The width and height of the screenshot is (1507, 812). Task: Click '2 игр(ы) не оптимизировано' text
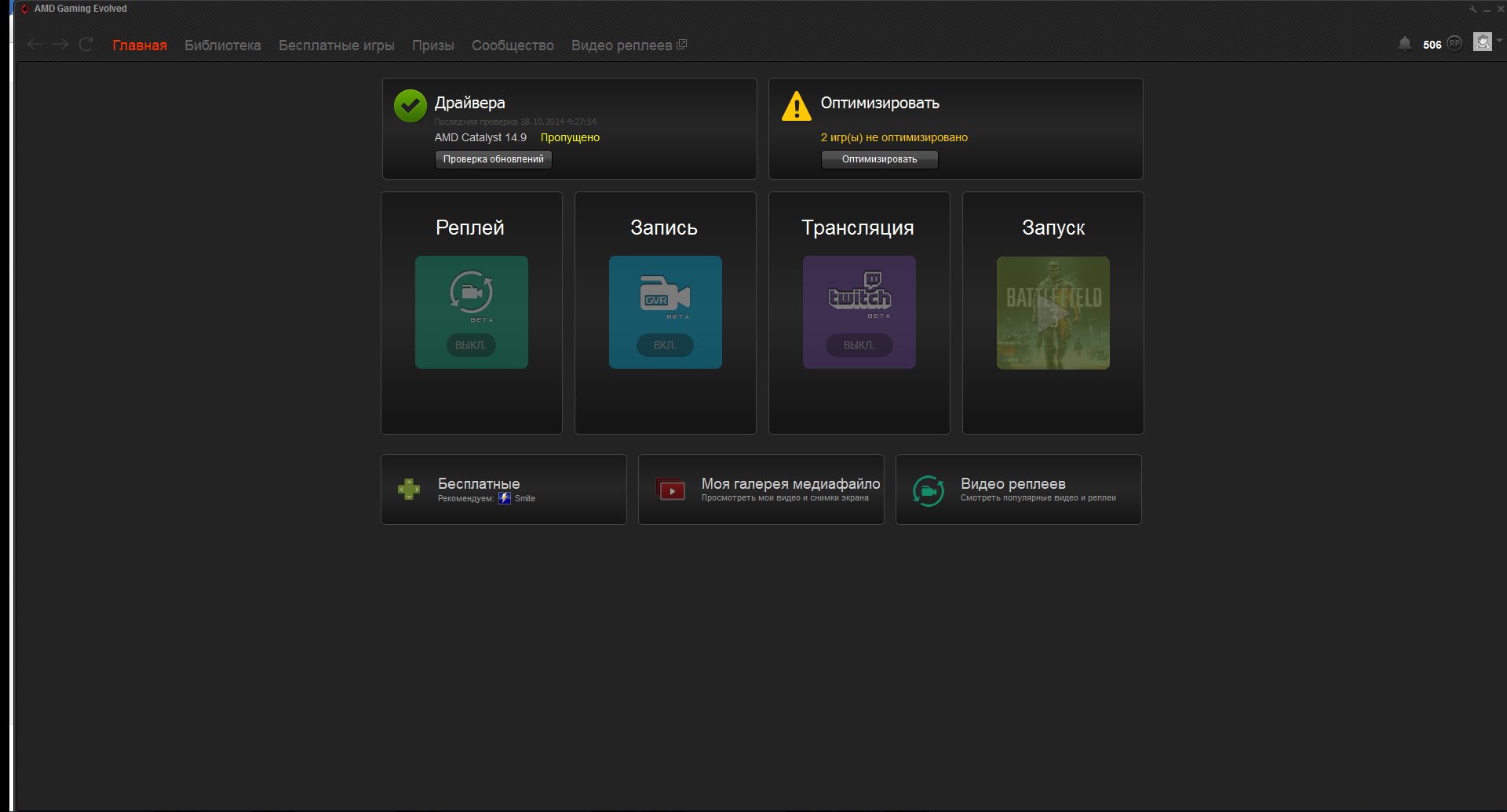coord(894,137)
